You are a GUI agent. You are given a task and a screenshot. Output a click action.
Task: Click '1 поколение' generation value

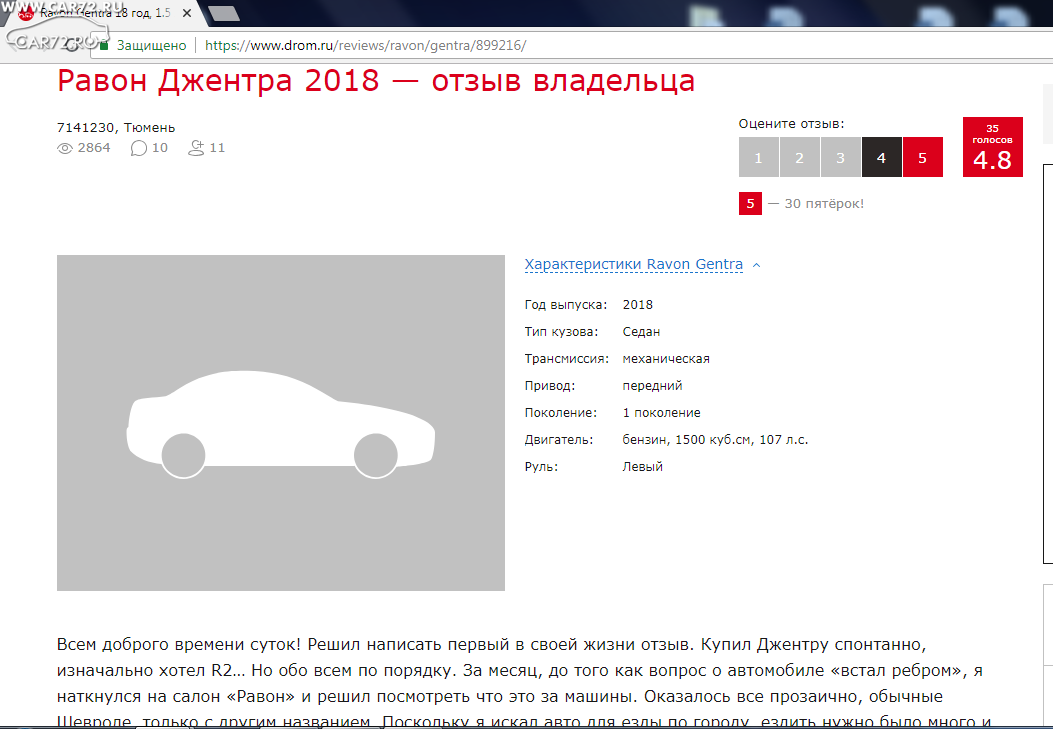[x=661, y=413]
